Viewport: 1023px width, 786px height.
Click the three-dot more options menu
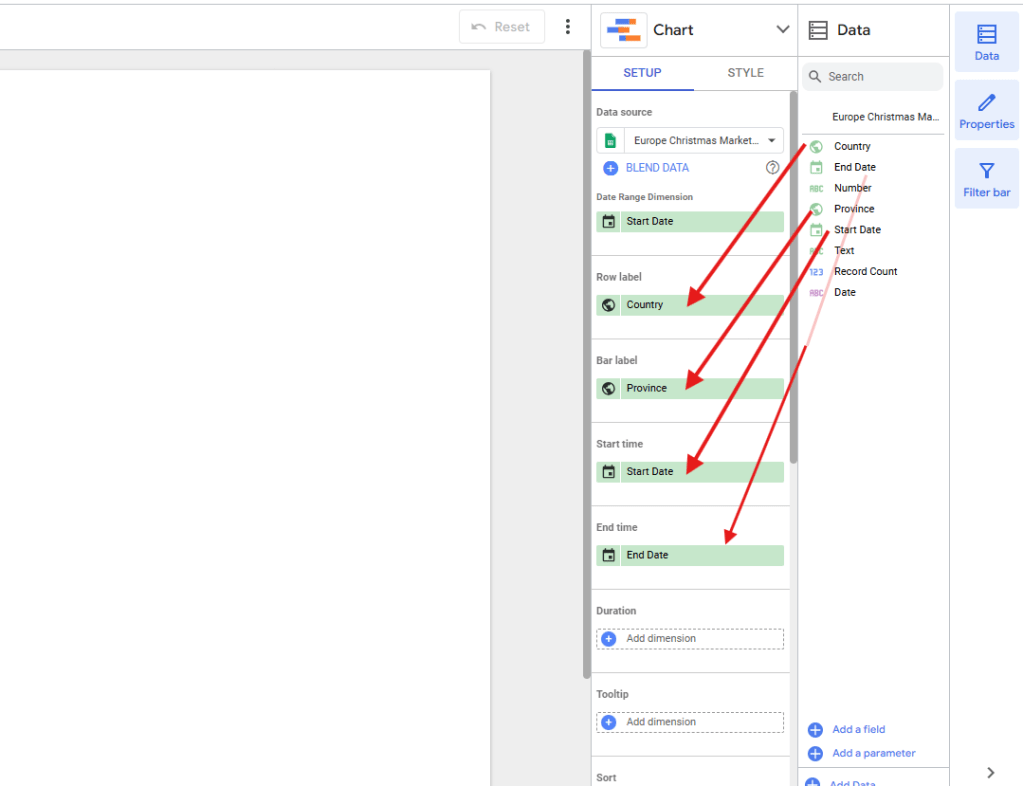coord(568,27)
